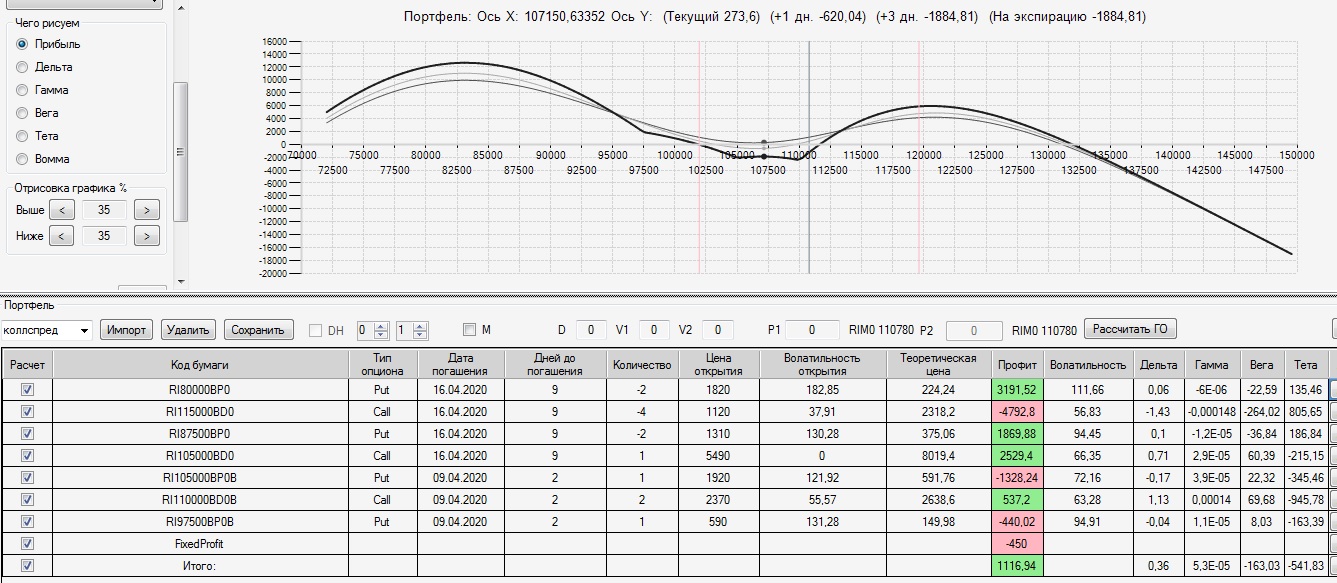Screen dimensions: 1337x583
Task: Uncheck Расчет for FixedProfit row
Action: click(x=27, y=544)
